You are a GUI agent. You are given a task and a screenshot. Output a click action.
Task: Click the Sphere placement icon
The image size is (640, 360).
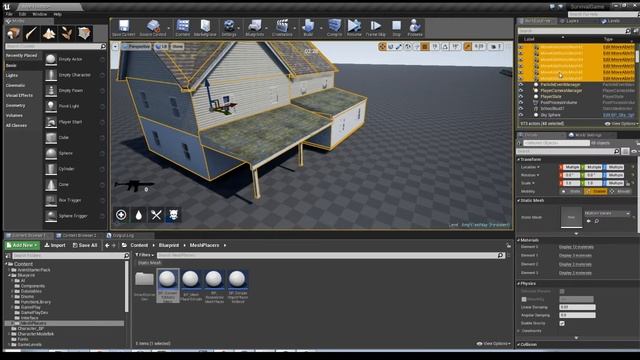click(51, 153)
